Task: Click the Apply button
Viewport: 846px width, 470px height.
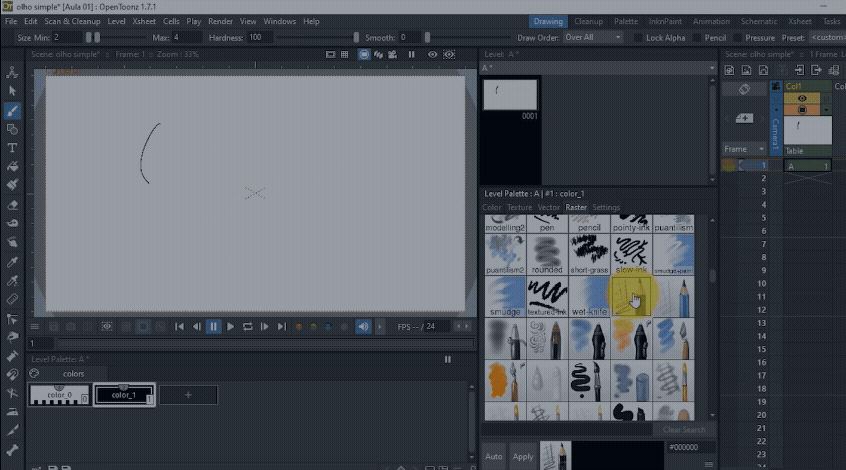Action: point(523,457)
